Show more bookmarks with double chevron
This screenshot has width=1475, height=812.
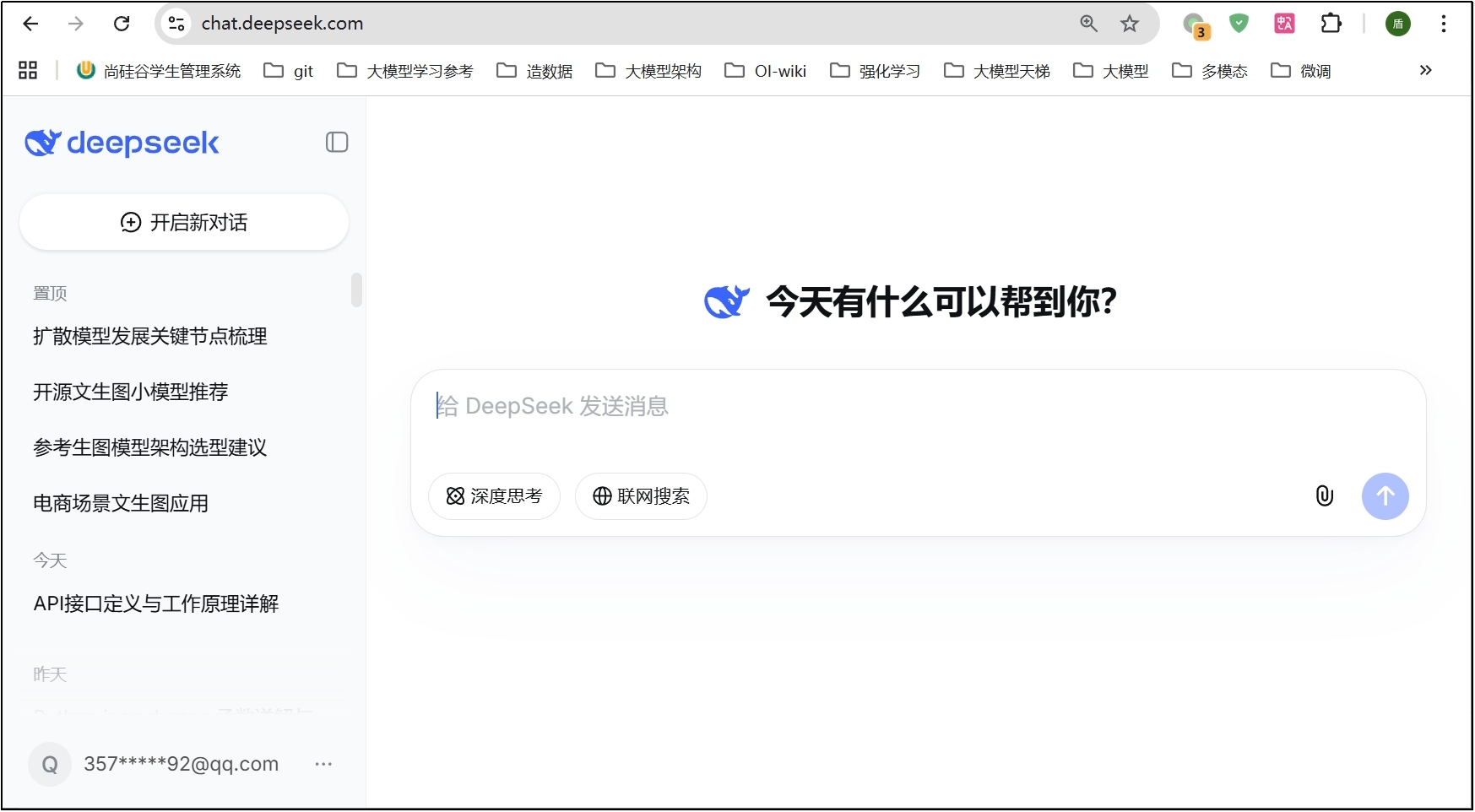[x=1426, y=70]
